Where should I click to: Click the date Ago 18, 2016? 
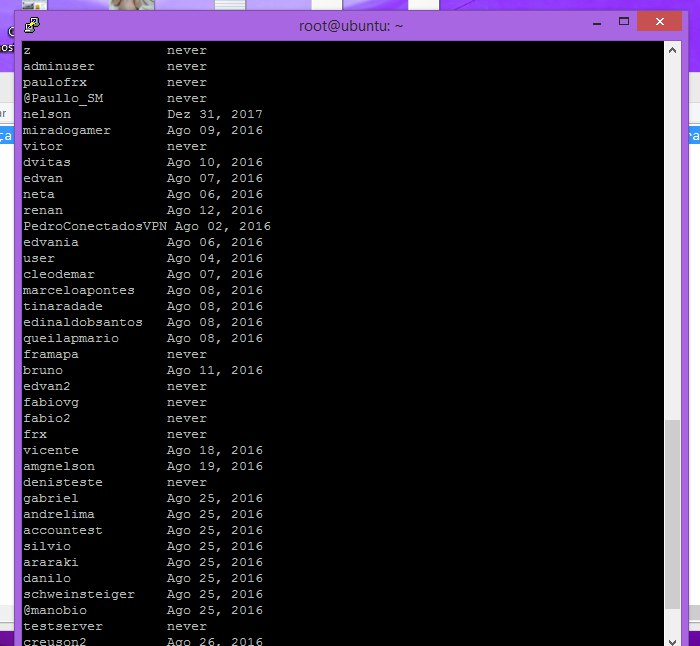click(215, 450)
